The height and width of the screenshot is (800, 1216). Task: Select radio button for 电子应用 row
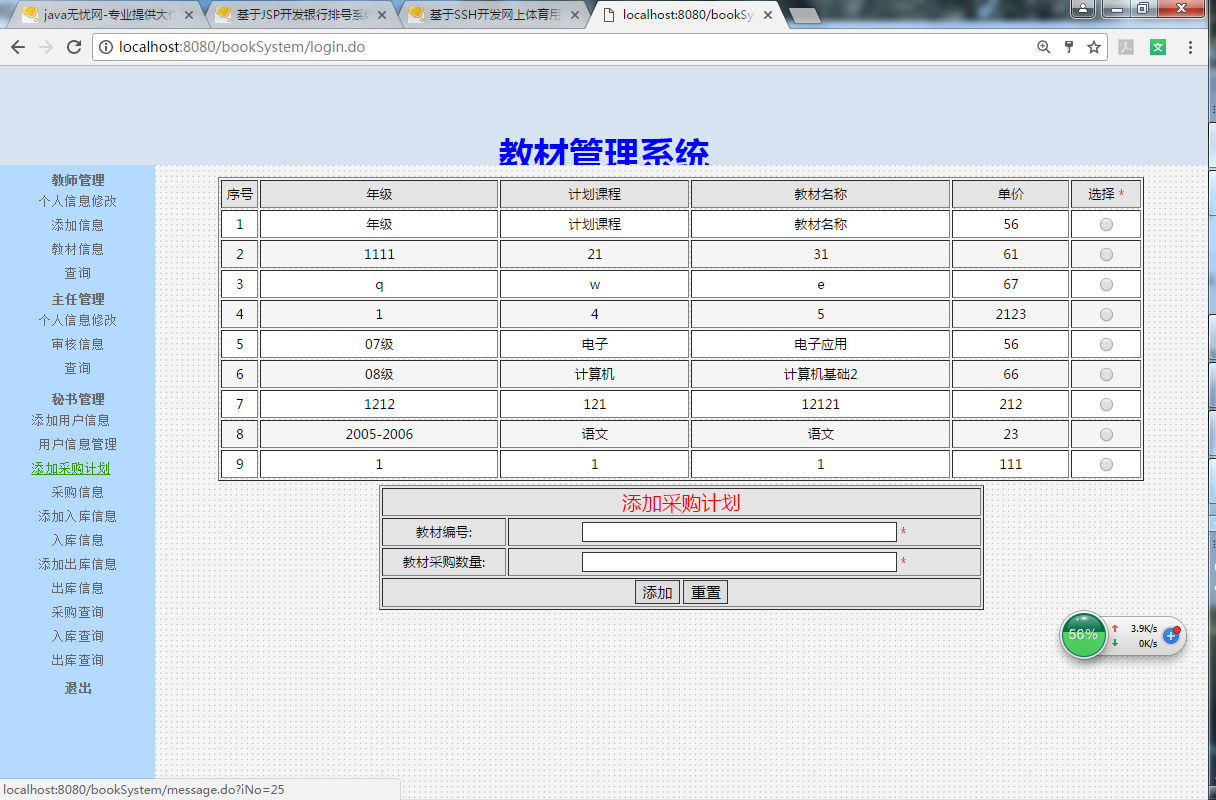[x=1106, y=345]
